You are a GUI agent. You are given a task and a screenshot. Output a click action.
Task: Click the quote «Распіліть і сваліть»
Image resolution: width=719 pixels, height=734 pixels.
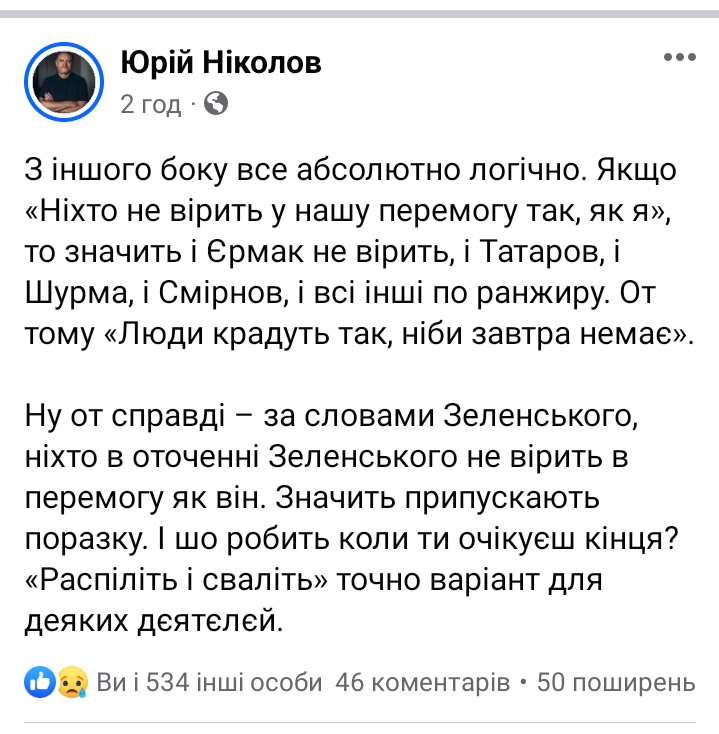pyautogui.click(x=176, y=580)
